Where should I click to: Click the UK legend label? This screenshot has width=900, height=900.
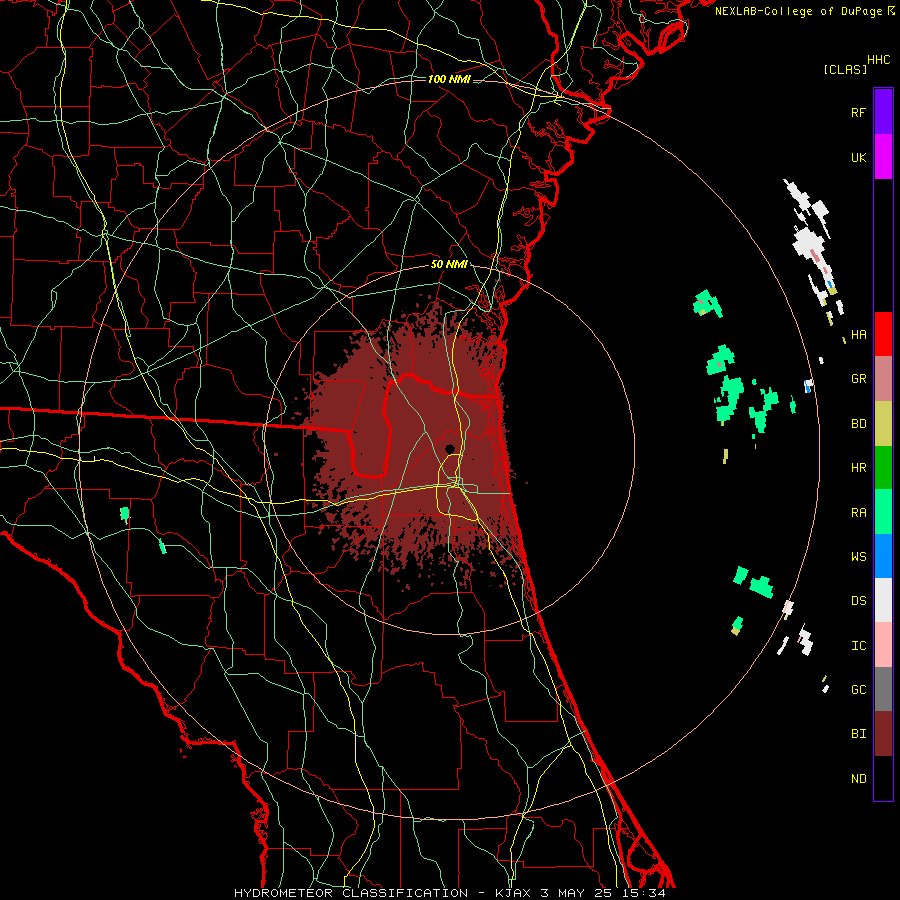[858, 157]
